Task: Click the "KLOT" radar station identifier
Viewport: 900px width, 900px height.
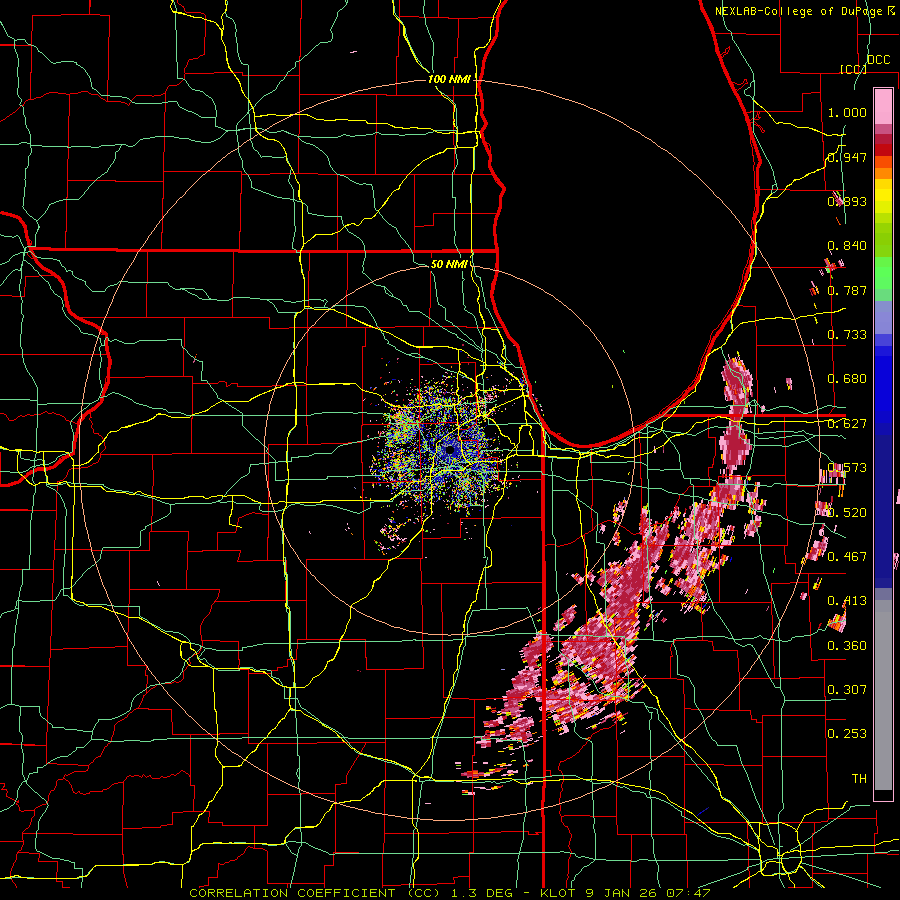Action: tap(558, 893)
